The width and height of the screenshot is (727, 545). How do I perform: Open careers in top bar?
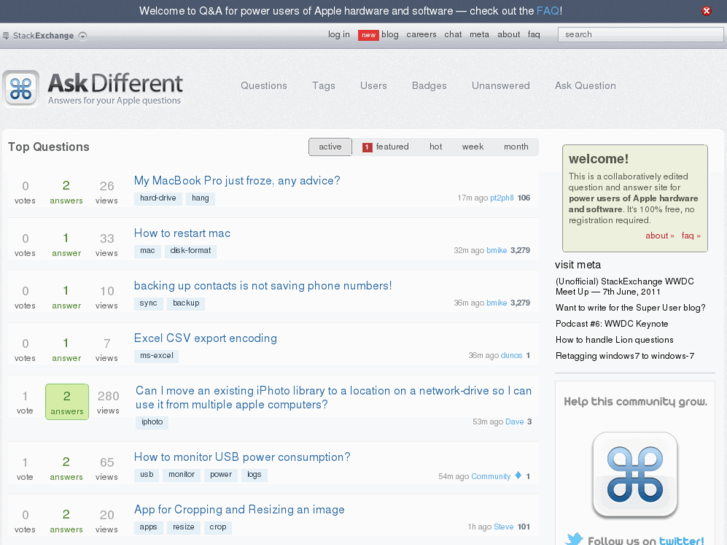pyautogui.click(x=421, y=34)
